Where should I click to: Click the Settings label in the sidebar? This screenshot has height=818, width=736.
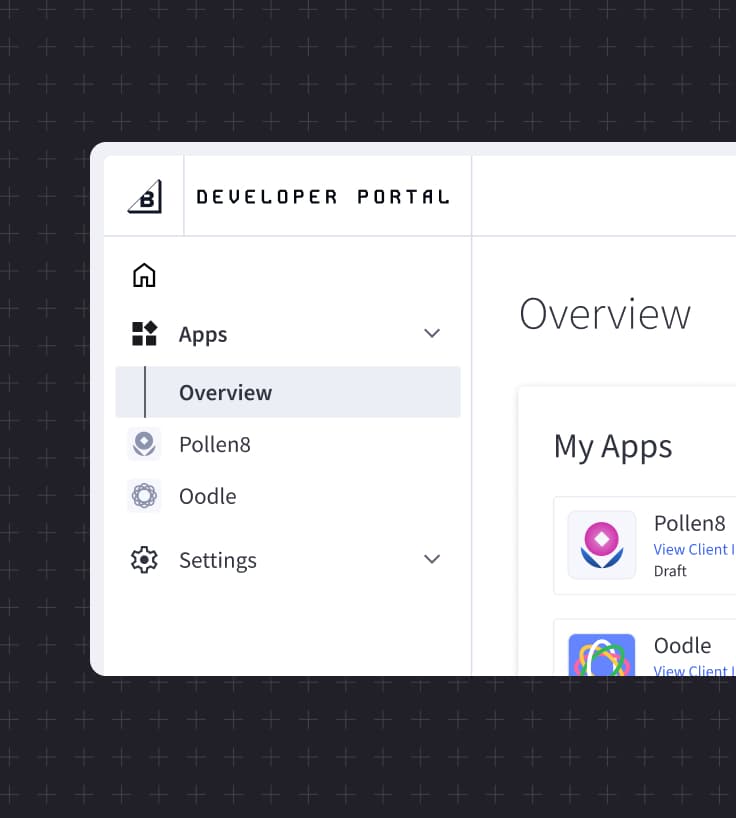pos(218,560)
